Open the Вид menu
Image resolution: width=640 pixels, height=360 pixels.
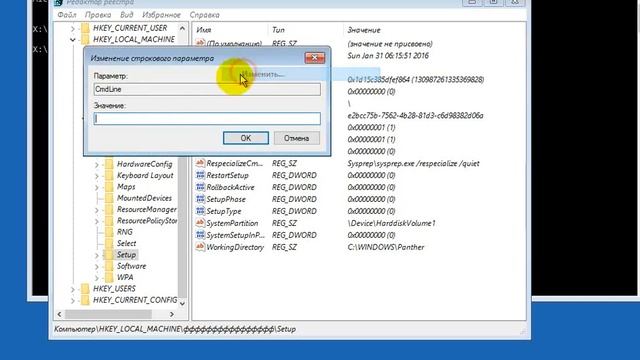pos(127,15)
